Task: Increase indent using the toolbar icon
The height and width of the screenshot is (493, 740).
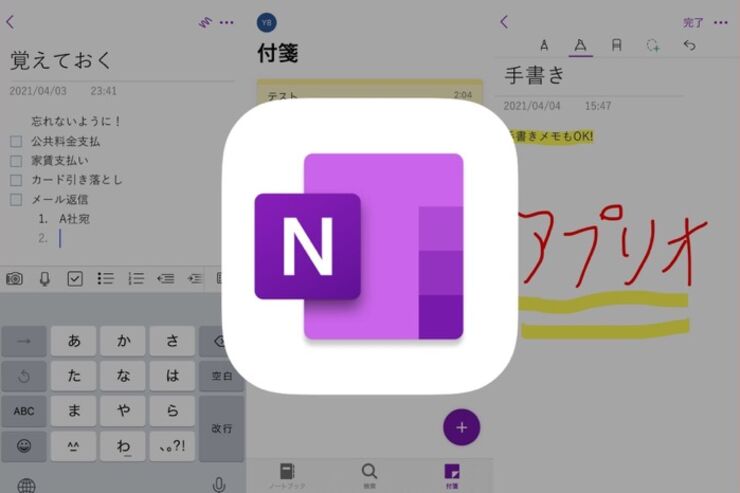Action: coord(195,279)
